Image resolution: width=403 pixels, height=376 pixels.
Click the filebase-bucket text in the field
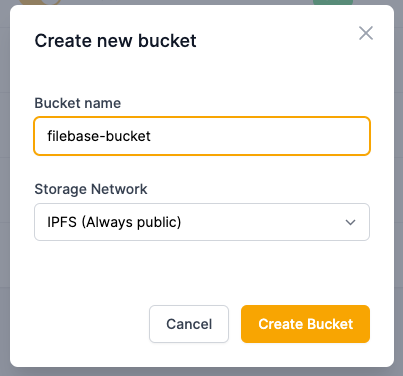pos(99,136)
